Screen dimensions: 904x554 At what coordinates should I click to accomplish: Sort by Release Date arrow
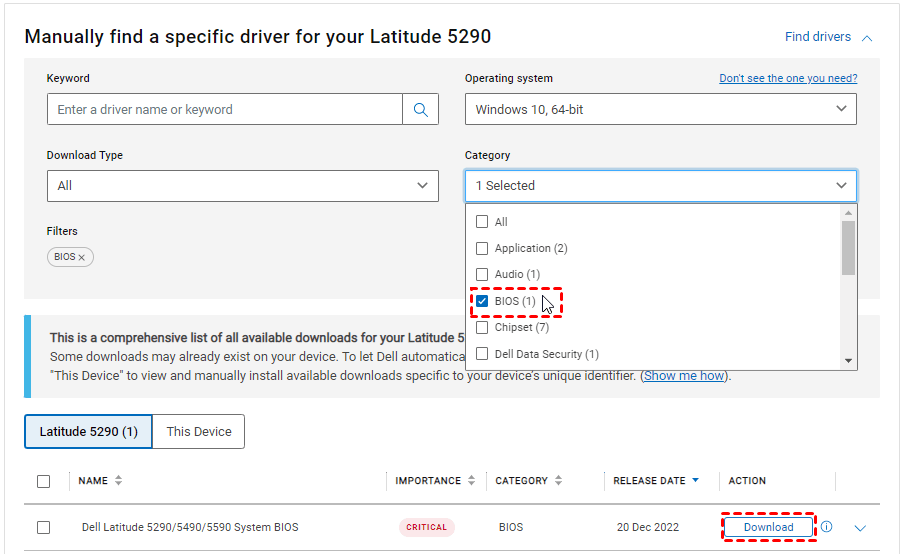point(695,481)
